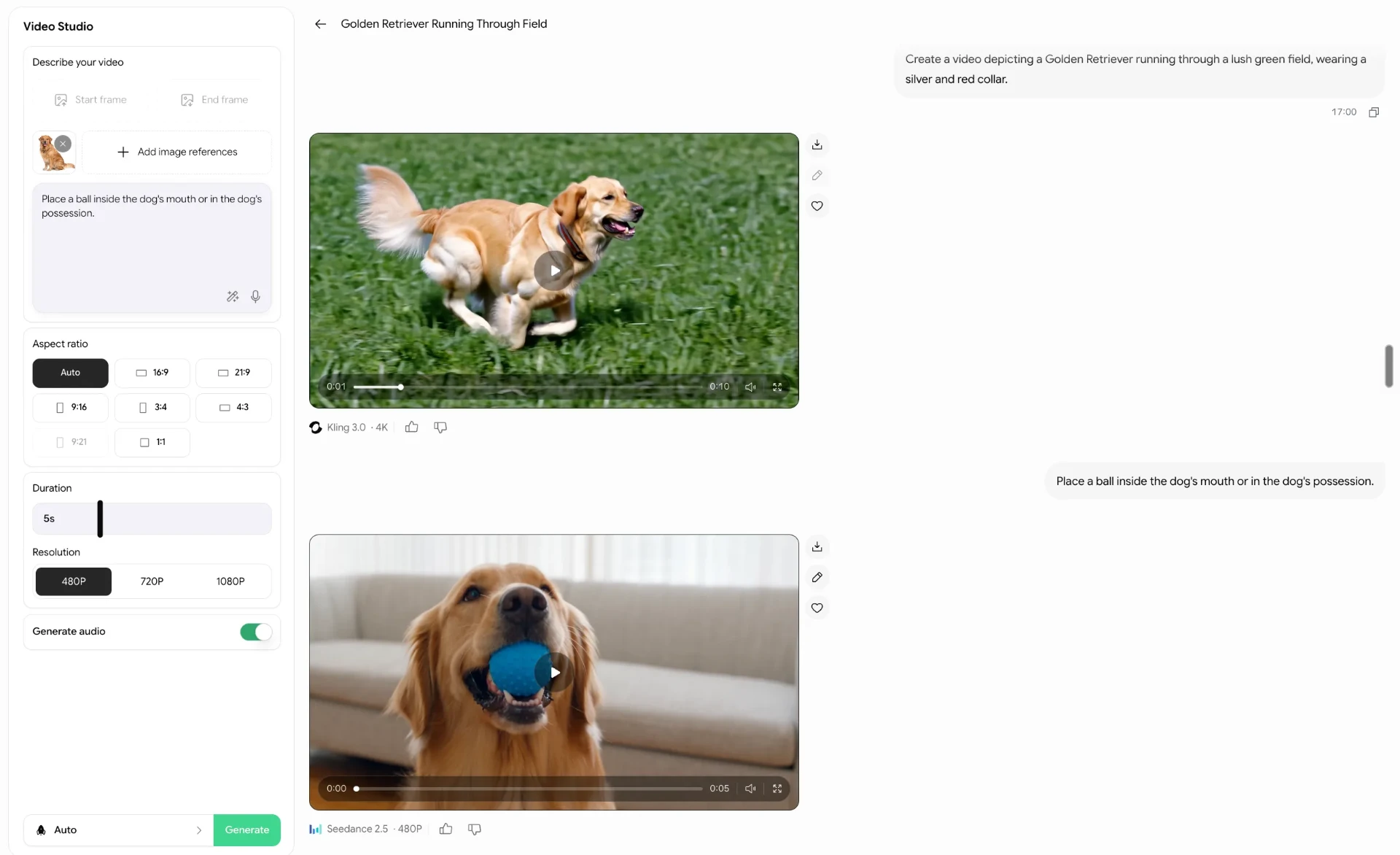1400x855 pixels.
Task: Open fullscreen on the ball video
Action: click(777, 789)
